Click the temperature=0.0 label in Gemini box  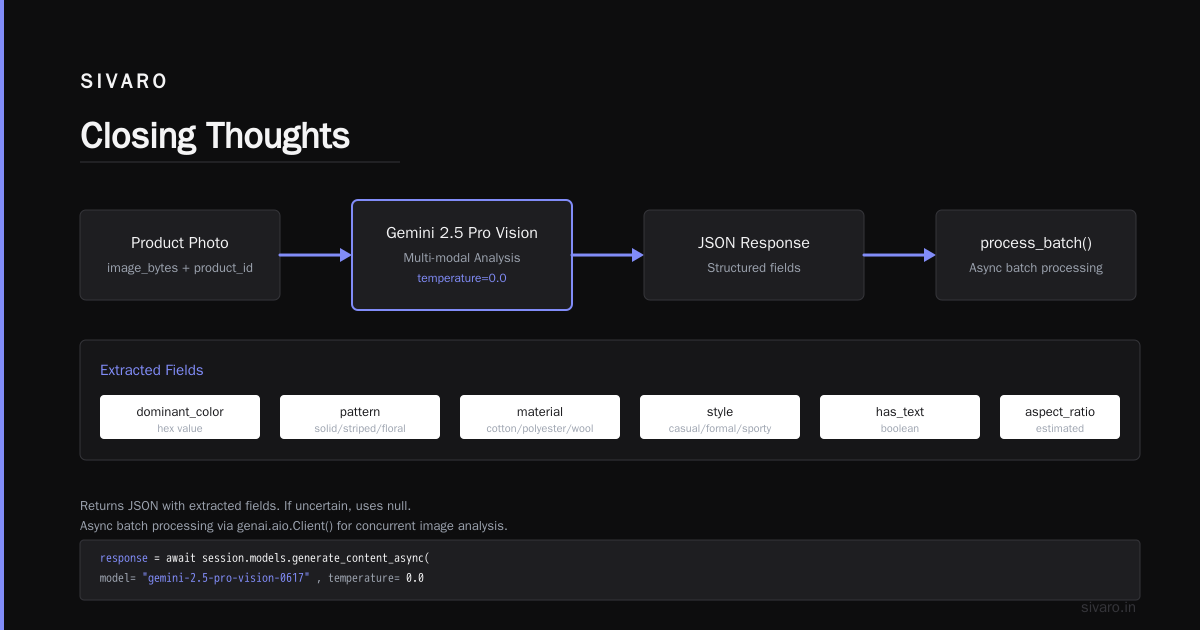coord(462,278)
